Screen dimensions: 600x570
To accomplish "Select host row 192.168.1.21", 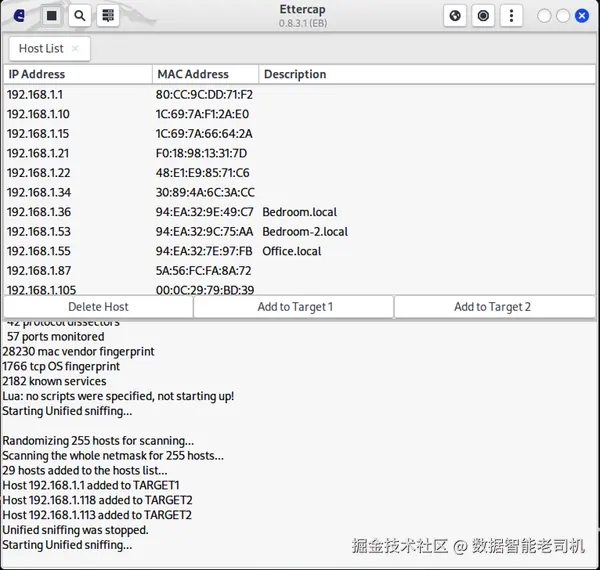I will pos(300,153).
